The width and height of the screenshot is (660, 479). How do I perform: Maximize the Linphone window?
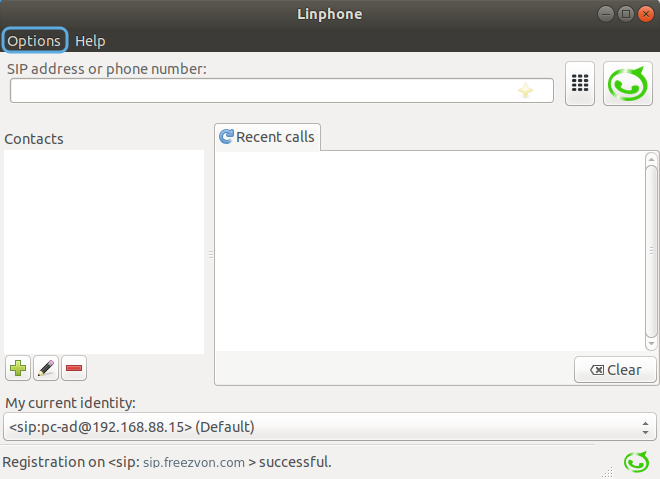[625, 14]
